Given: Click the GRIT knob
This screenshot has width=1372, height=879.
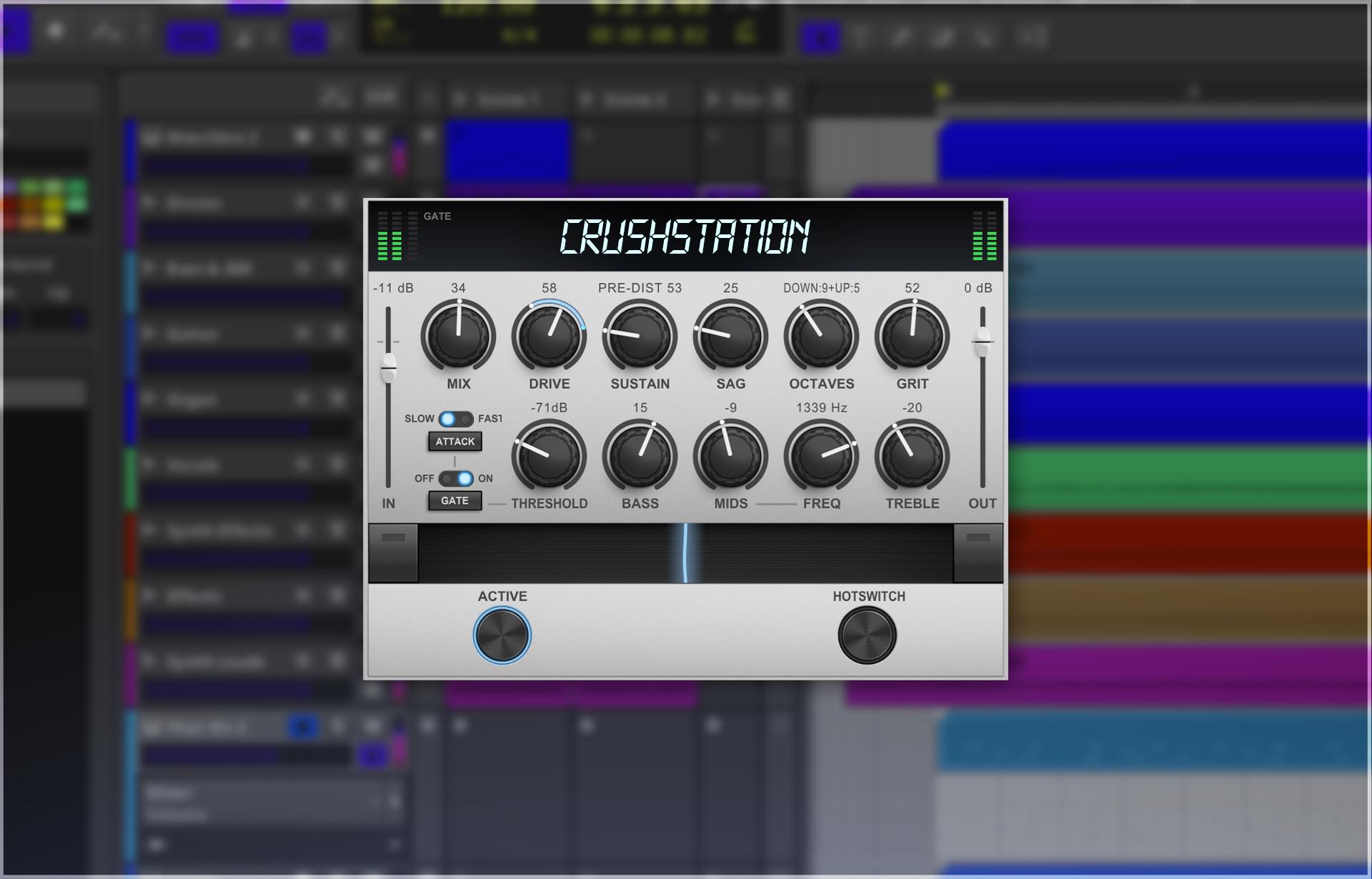Looking at the screenshot, I should tap(912, 336).
